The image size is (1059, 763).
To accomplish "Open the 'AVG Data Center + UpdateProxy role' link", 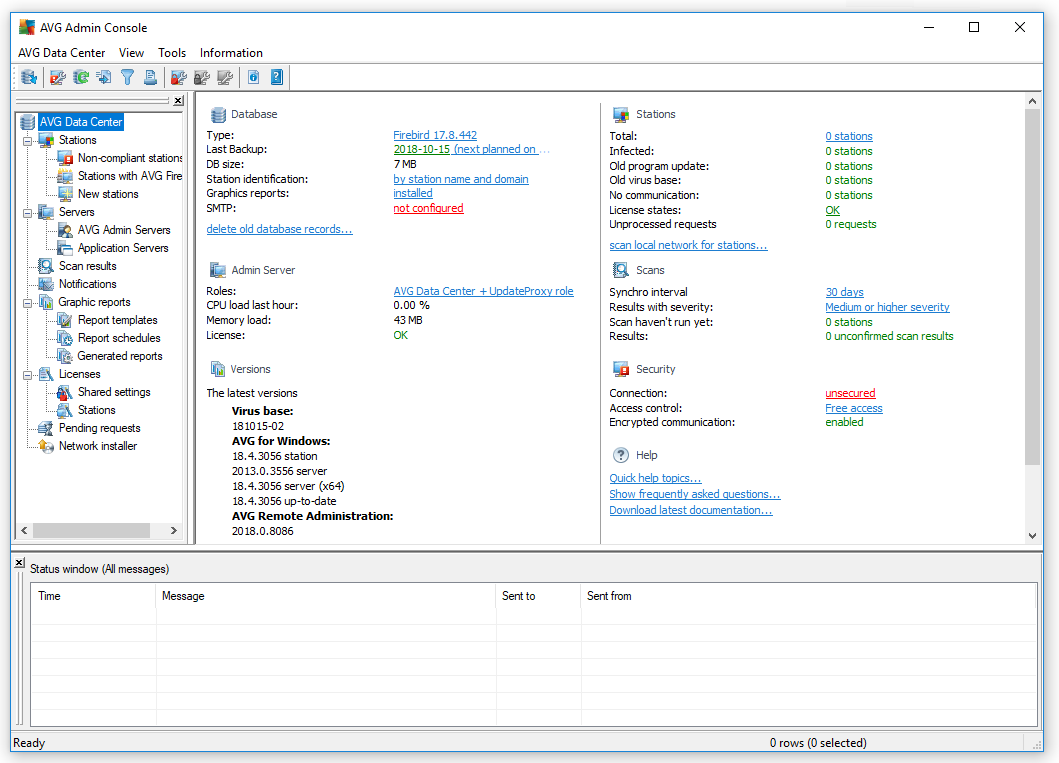I will pos(483,291).
